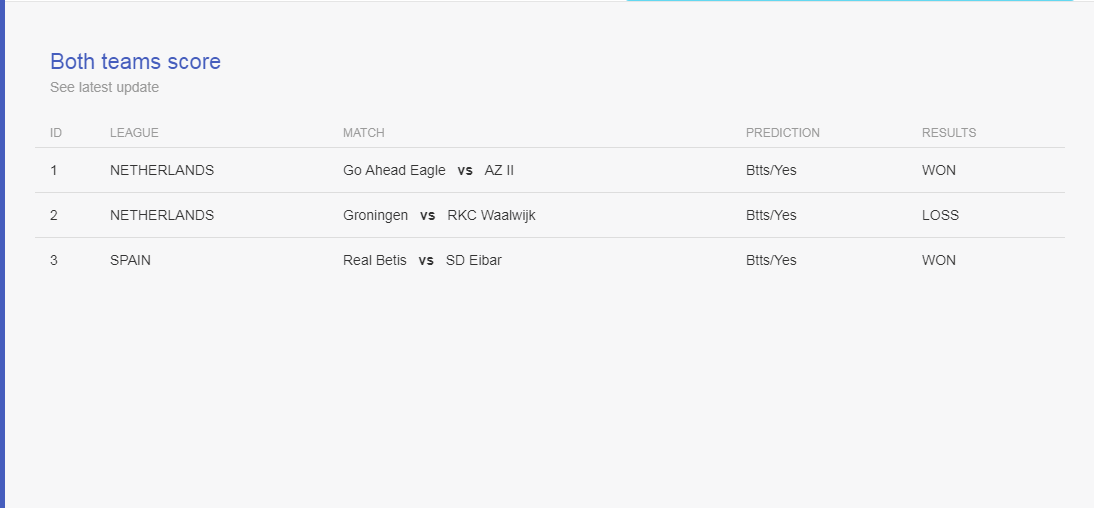The image size is (1094, 508).
Task: Select the RESULTS column header
Action: (x=949, y=133)
